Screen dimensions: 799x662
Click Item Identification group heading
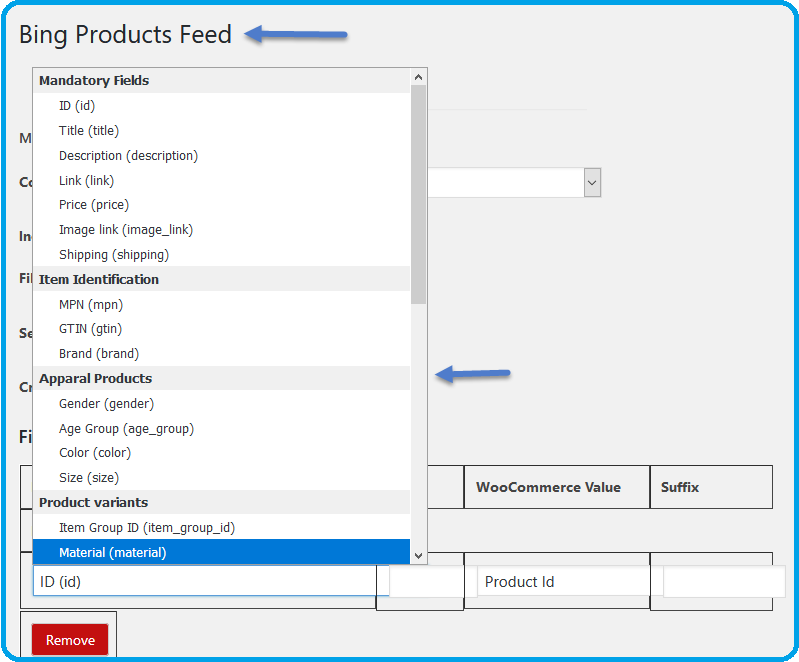click(x=221, y=279)
